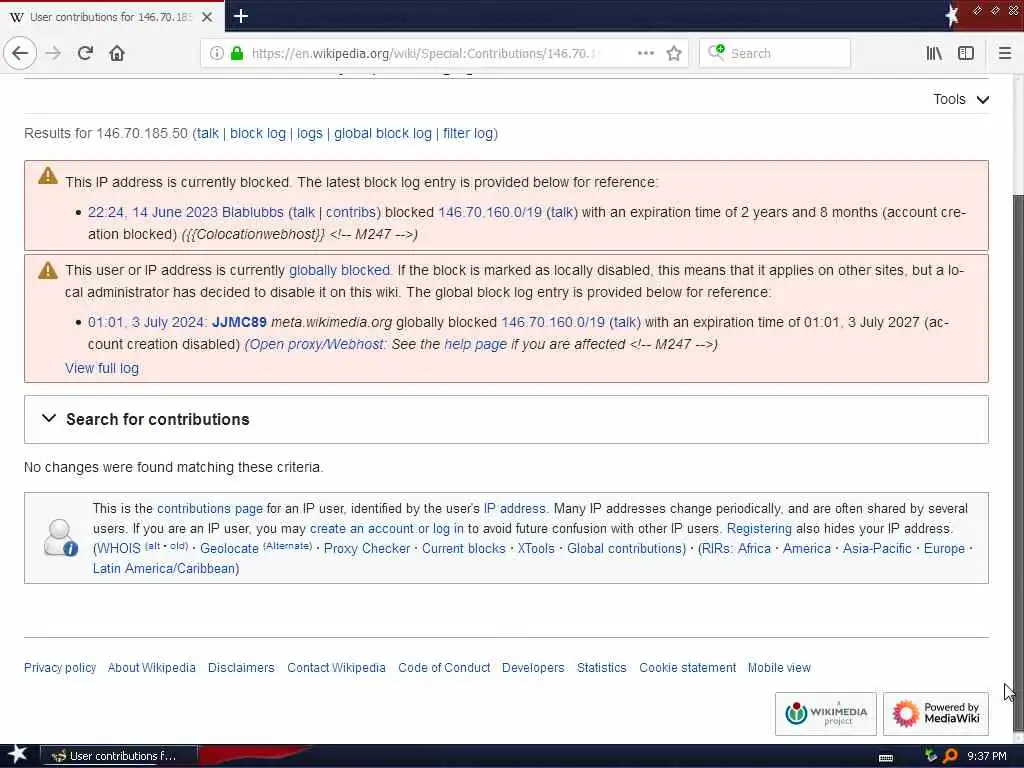Image resolution: width=1024 pixels, height=768 pixels.
Task: Open the block log link
Action: (258, 133)
